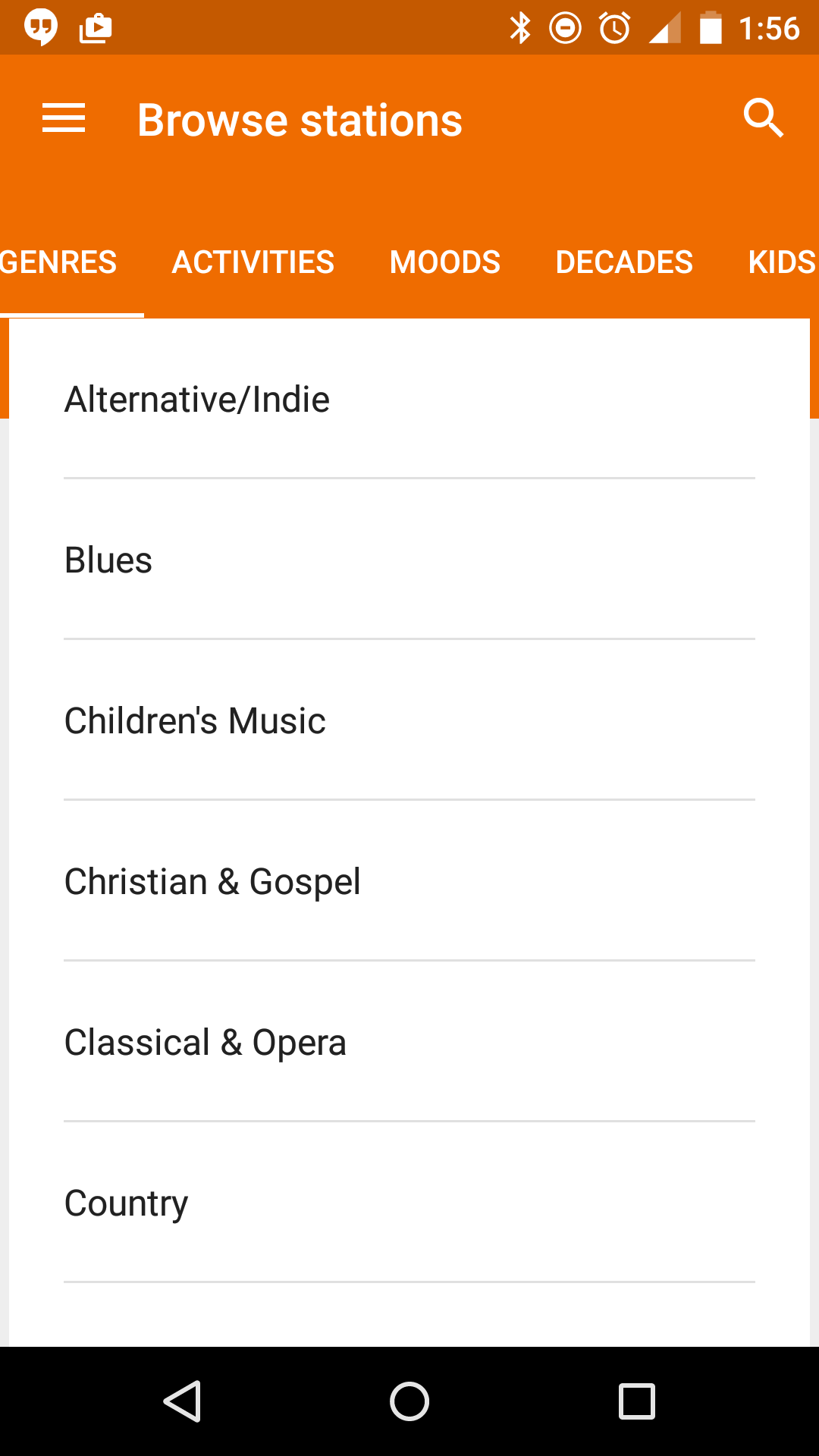This screenshot has width=819, height=1456.
Task: Switch to the Moods tab
Action: tap(445, 262)
